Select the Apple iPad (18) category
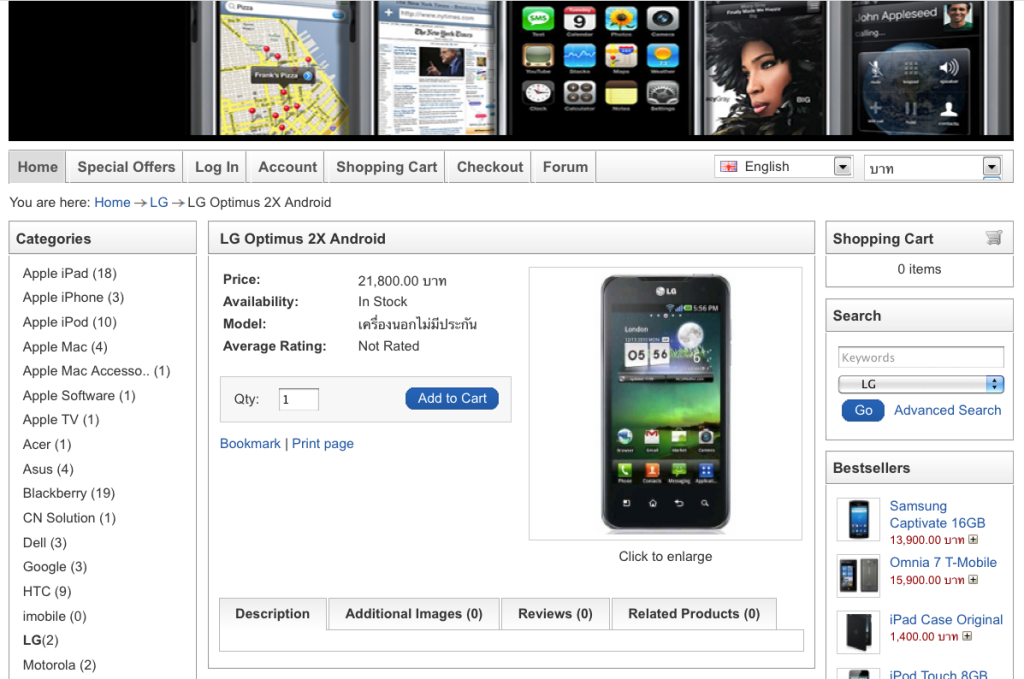 pos(70,273)
